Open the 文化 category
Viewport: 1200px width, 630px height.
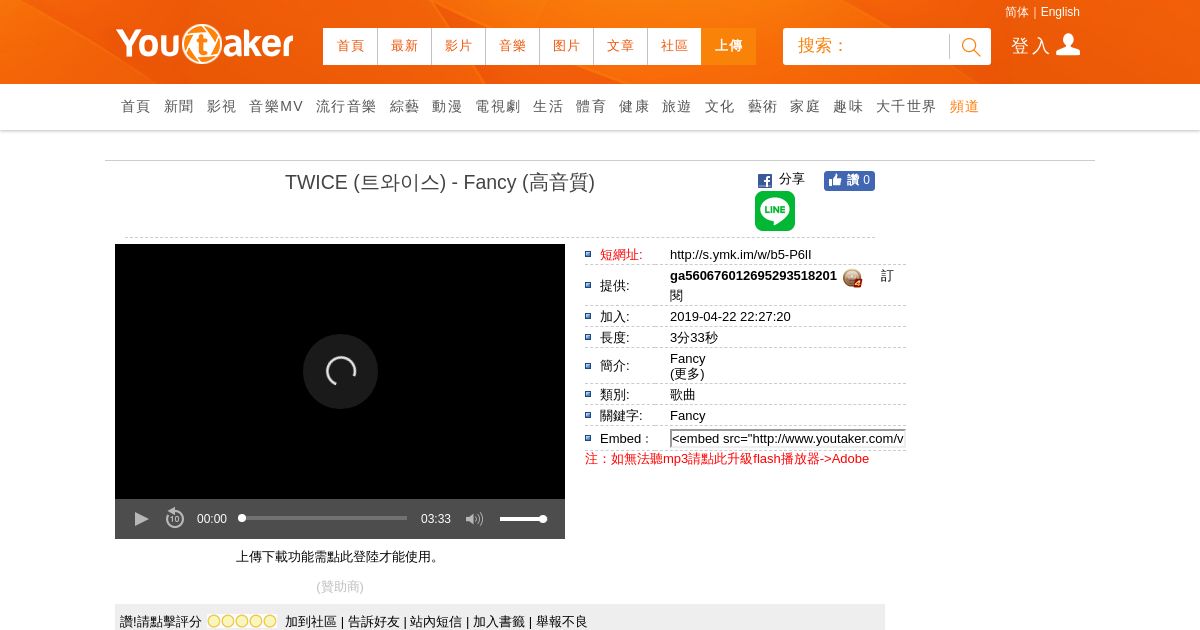pos(720,106)
